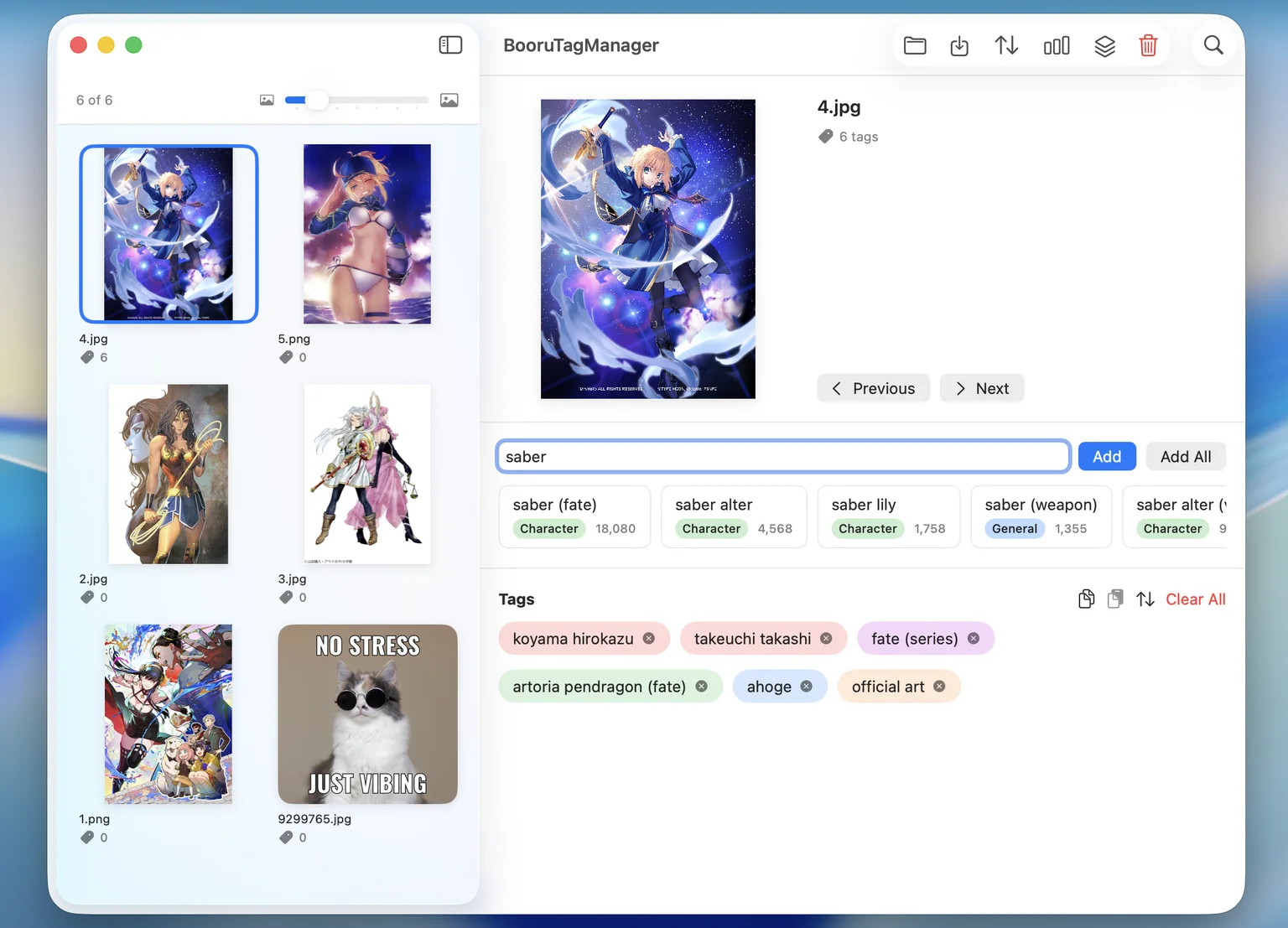Click the 5.png filename label
This screenshot has height=928, width=1288.
click(294, 339)
